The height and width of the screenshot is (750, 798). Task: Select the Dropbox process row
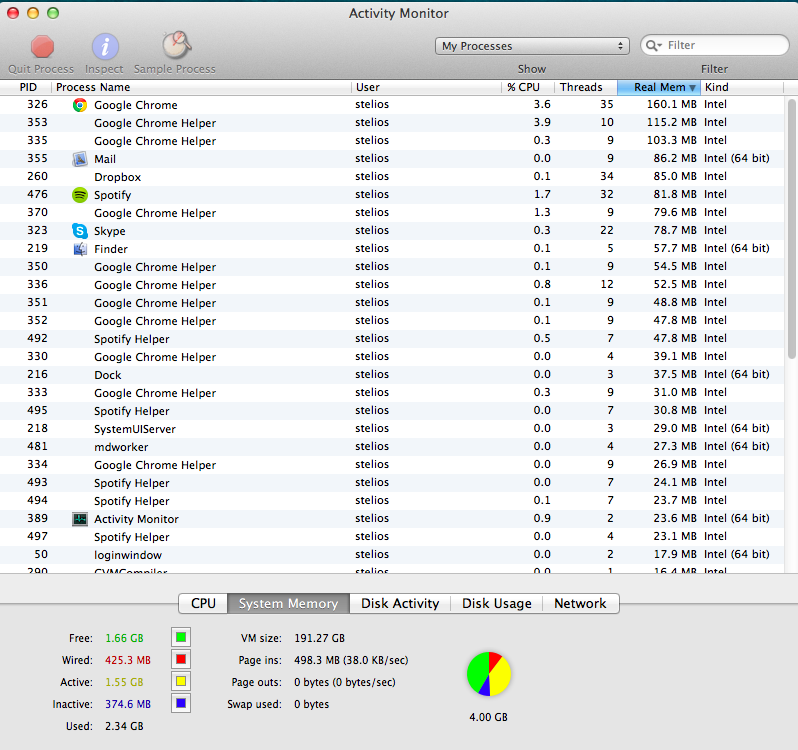pyautogui.click(x=392, y=177)
